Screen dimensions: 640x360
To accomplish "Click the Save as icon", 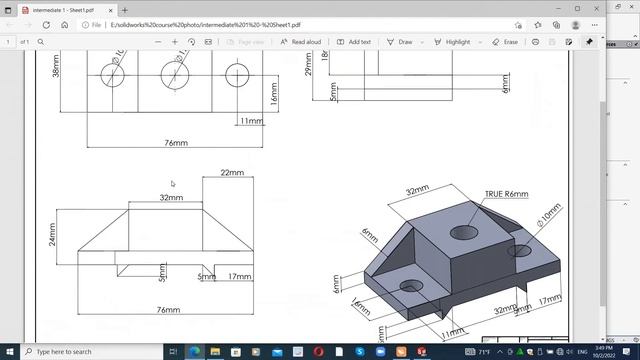I will pos(569,42).
